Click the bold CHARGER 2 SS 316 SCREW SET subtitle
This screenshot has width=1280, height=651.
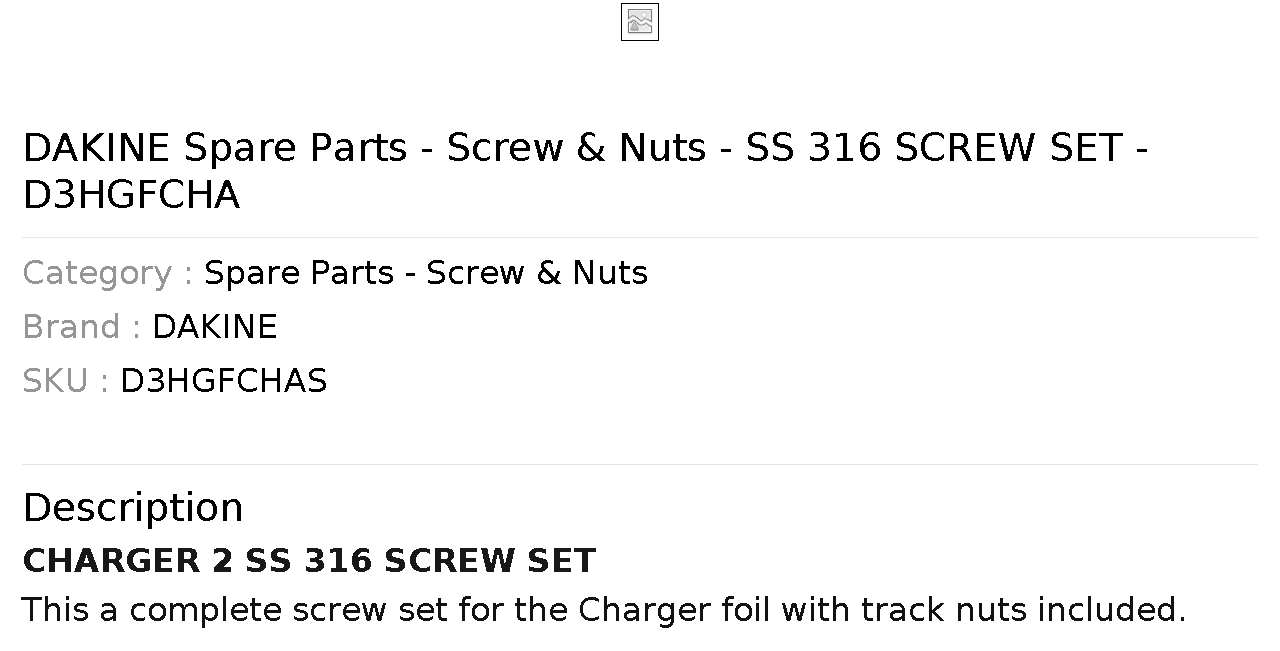(x=309, y=561)
